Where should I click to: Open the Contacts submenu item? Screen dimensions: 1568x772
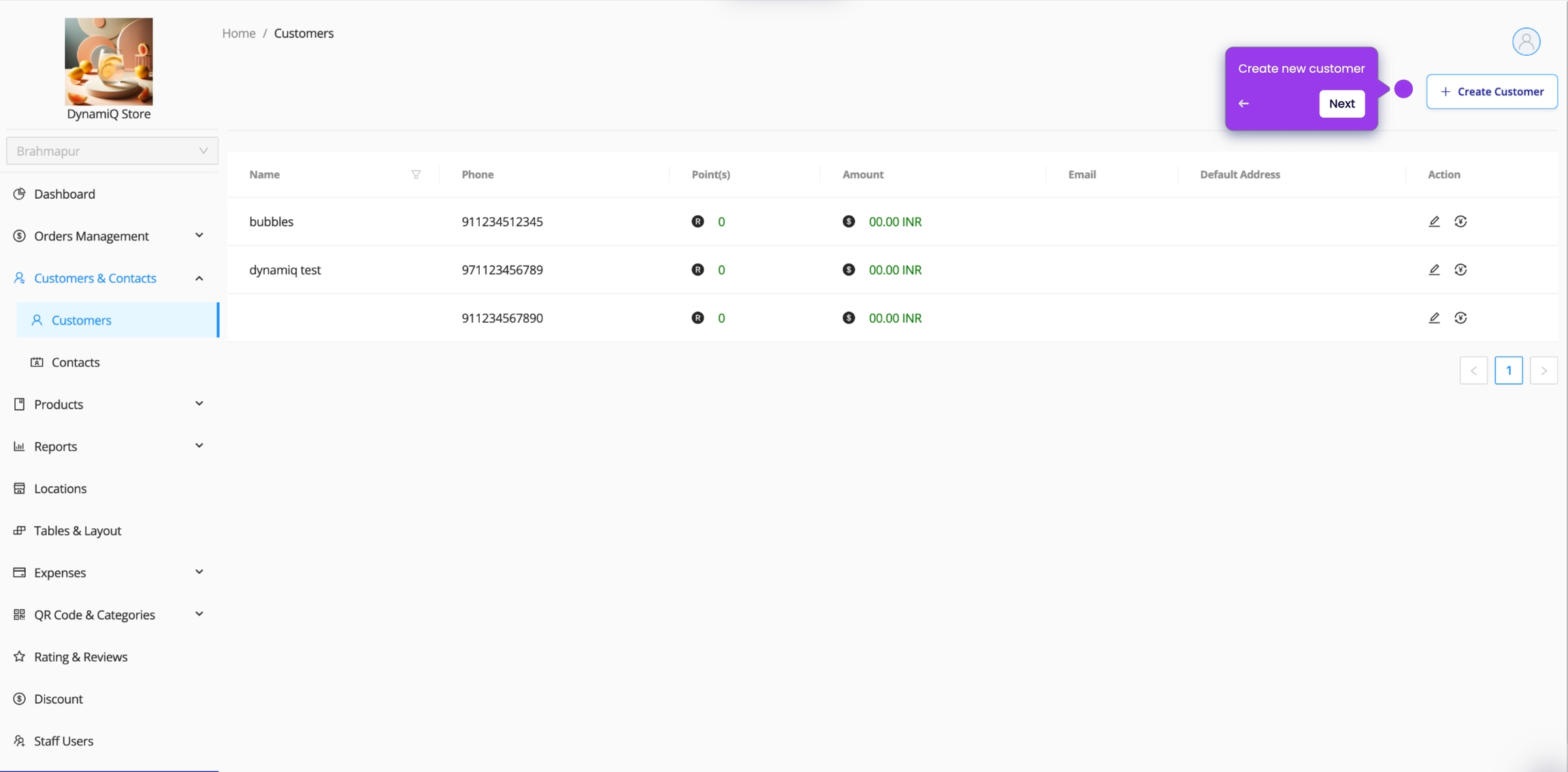point(76,362)
